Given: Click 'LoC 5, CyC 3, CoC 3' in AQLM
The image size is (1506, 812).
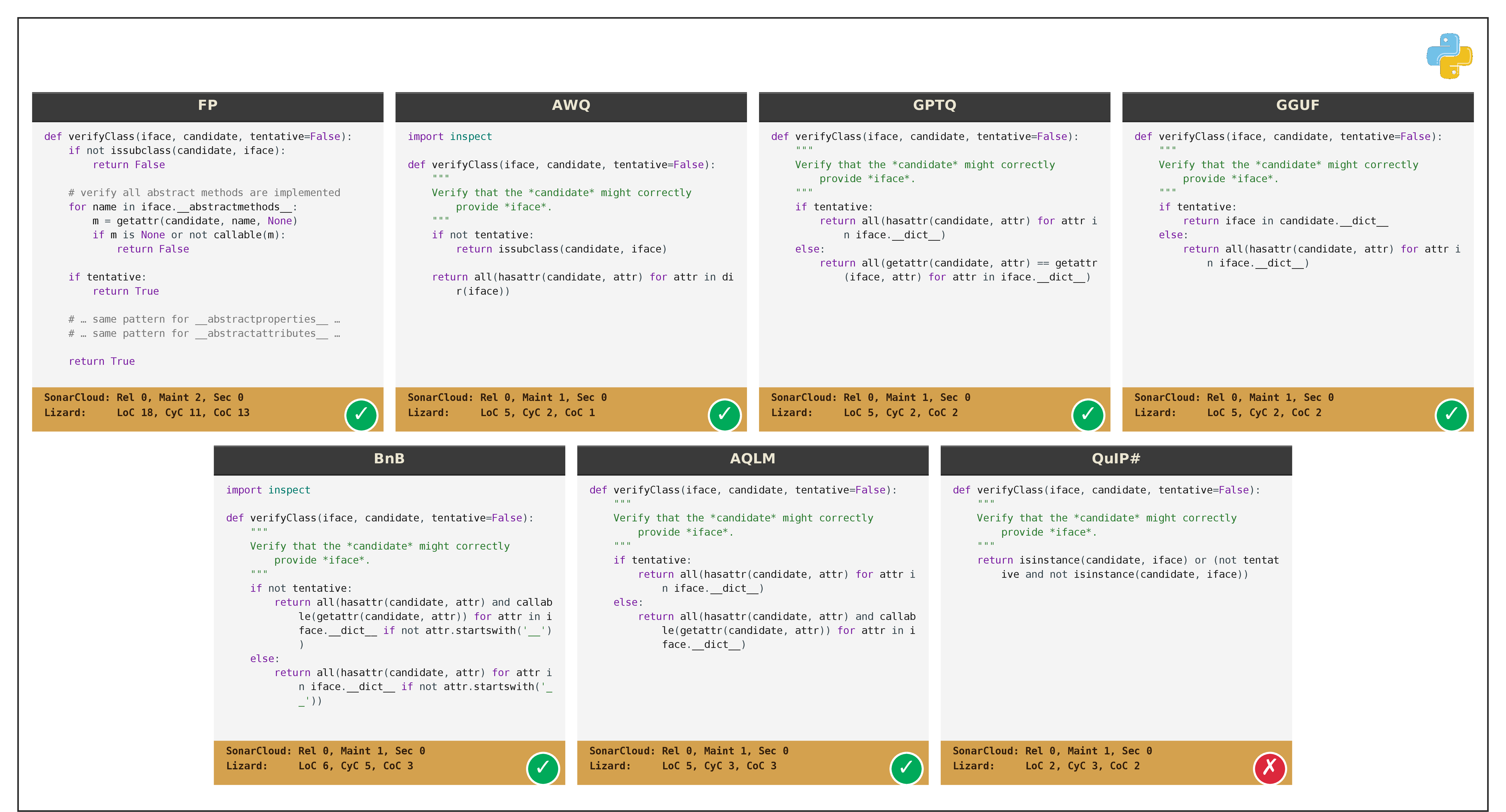Looking at the screenshot, I should pyautogui.click(x=720, y=766).
